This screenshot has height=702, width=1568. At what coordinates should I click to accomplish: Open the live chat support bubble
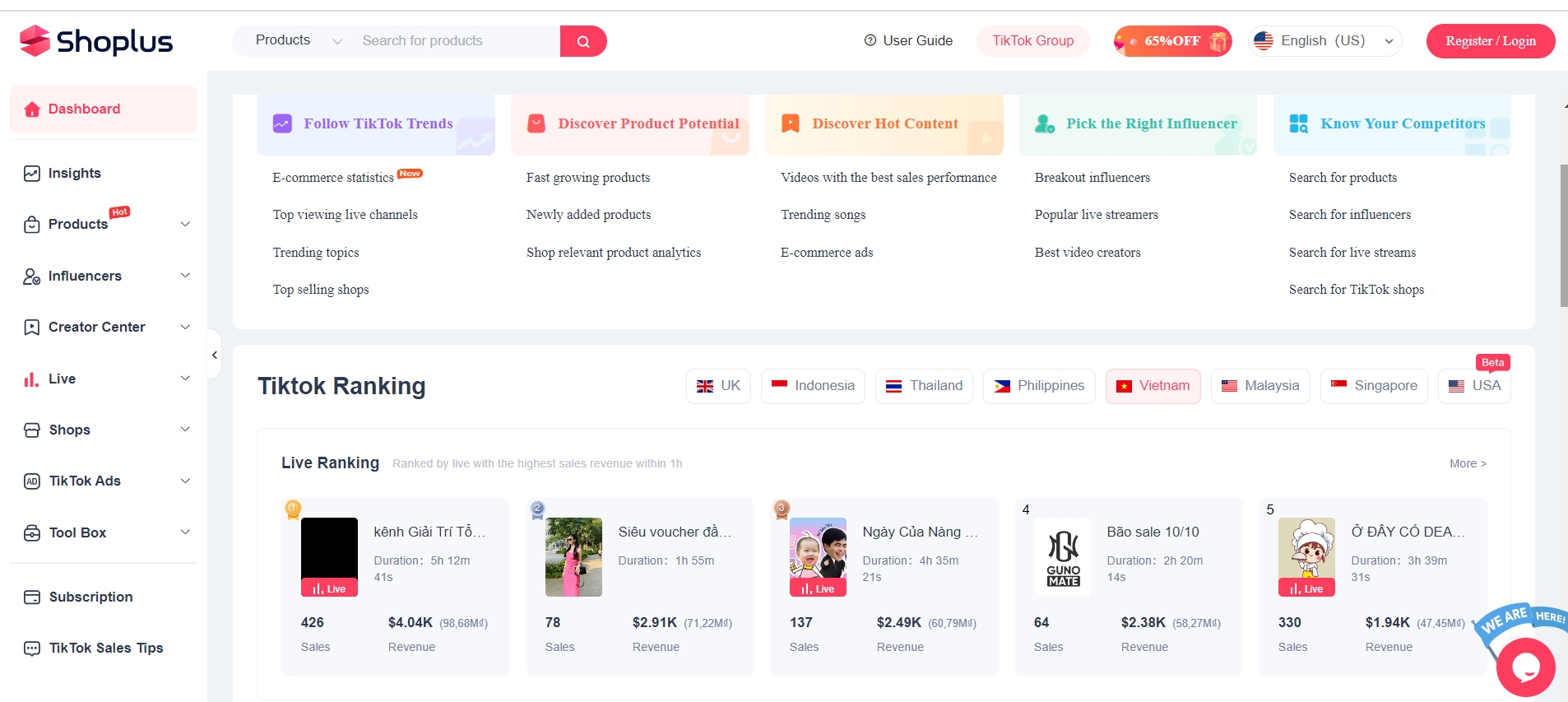[x=1526, y=667]
